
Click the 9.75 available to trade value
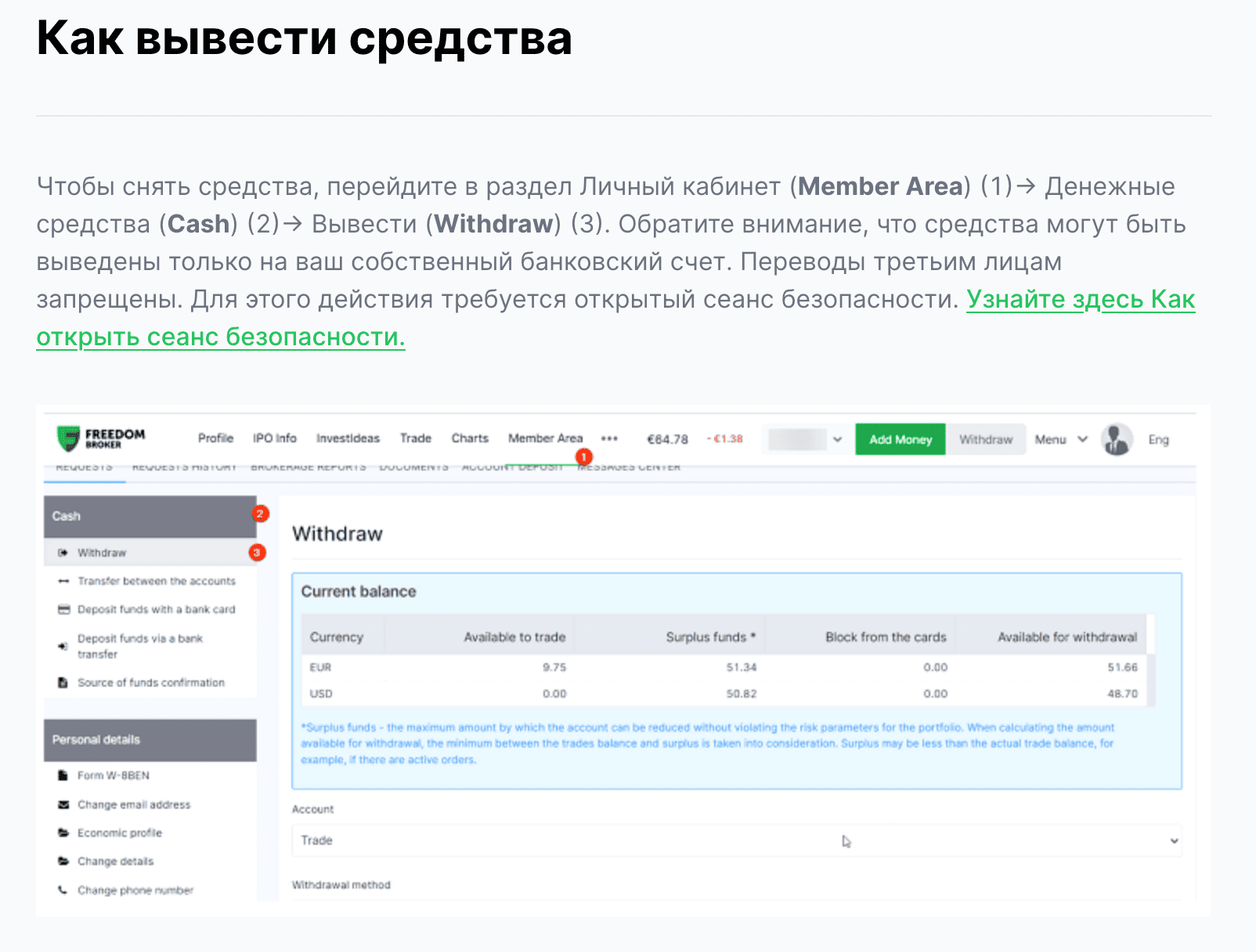coord(554,667)
